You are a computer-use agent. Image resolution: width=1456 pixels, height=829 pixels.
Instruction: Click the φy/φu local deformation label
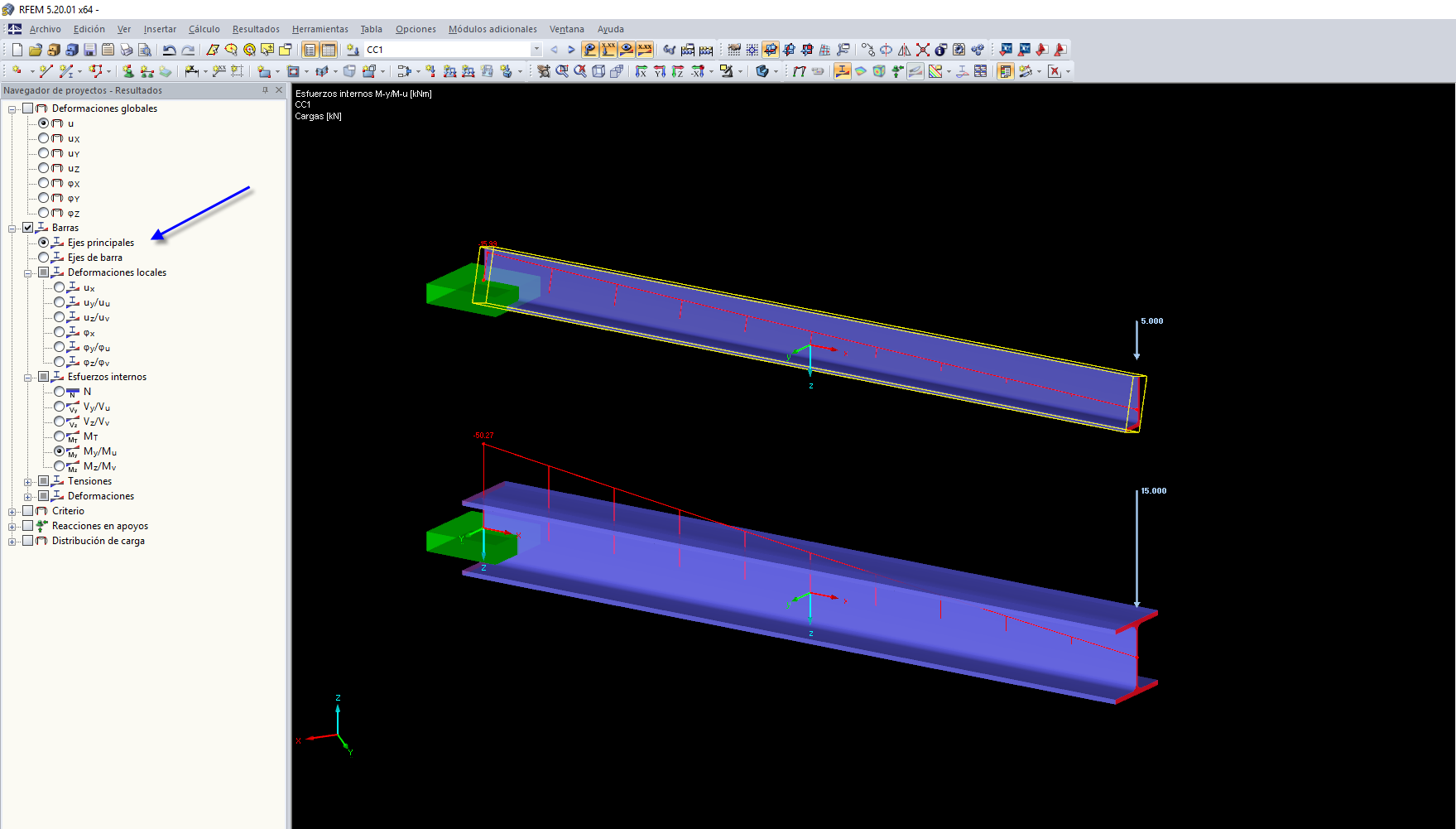pyautogui.click(x=97, y=347)
